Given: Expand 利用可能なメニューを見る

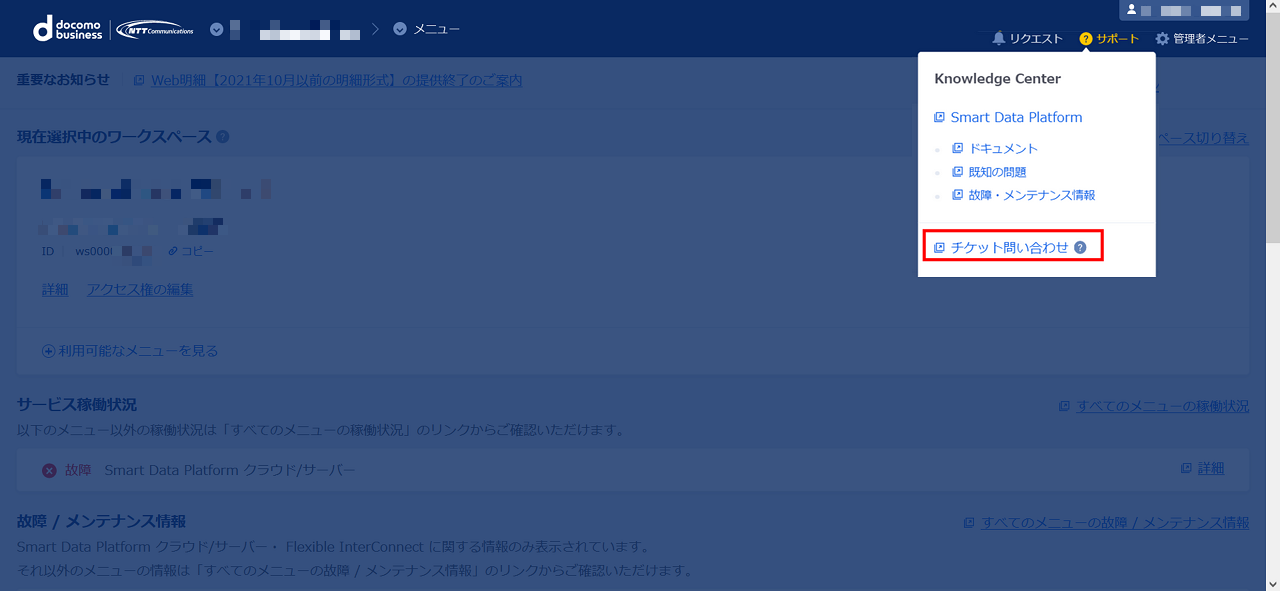Looking at the screenshot, I should [130, 351].
